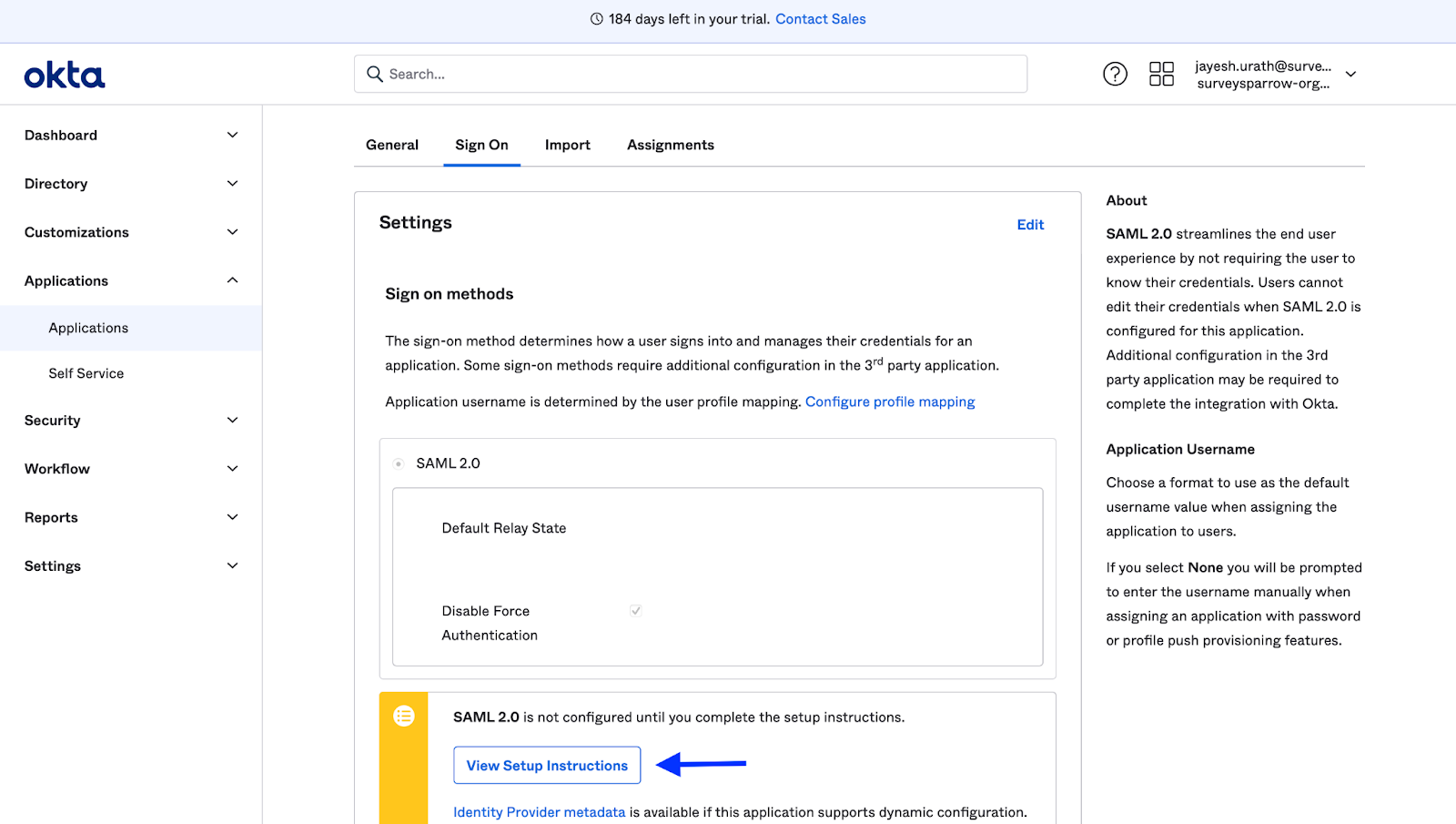
Task: Click the About heading
Action: pos(1127,200)
